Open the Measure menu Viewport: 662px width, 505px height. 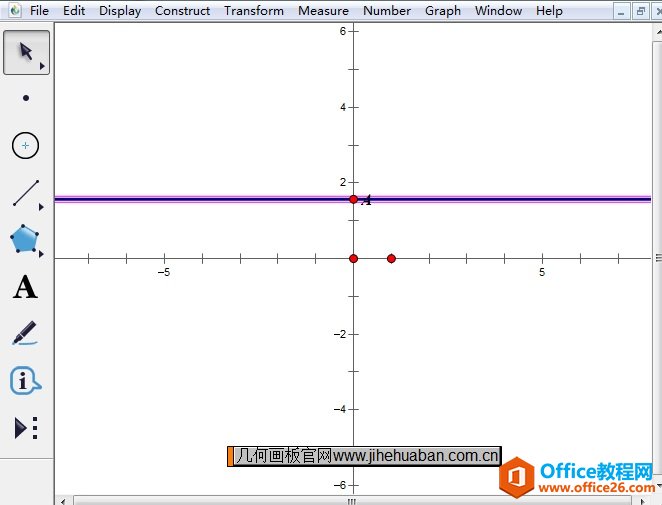[323, 11]
